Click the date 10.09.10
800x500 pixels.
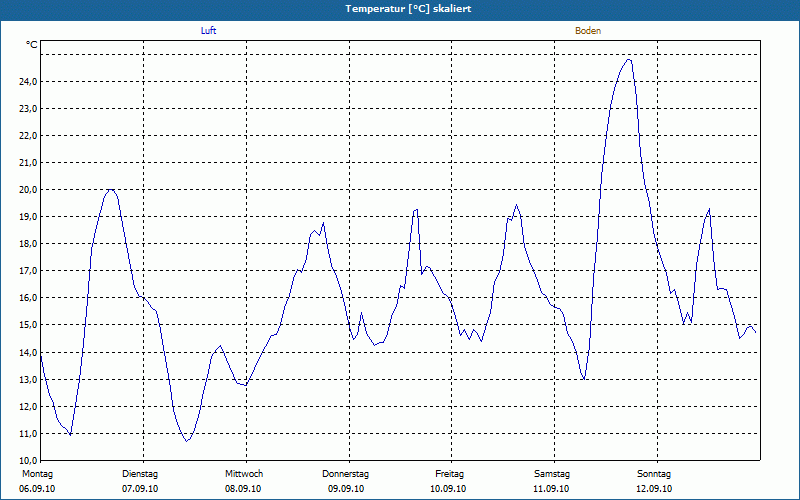click(x=448, y=489)
